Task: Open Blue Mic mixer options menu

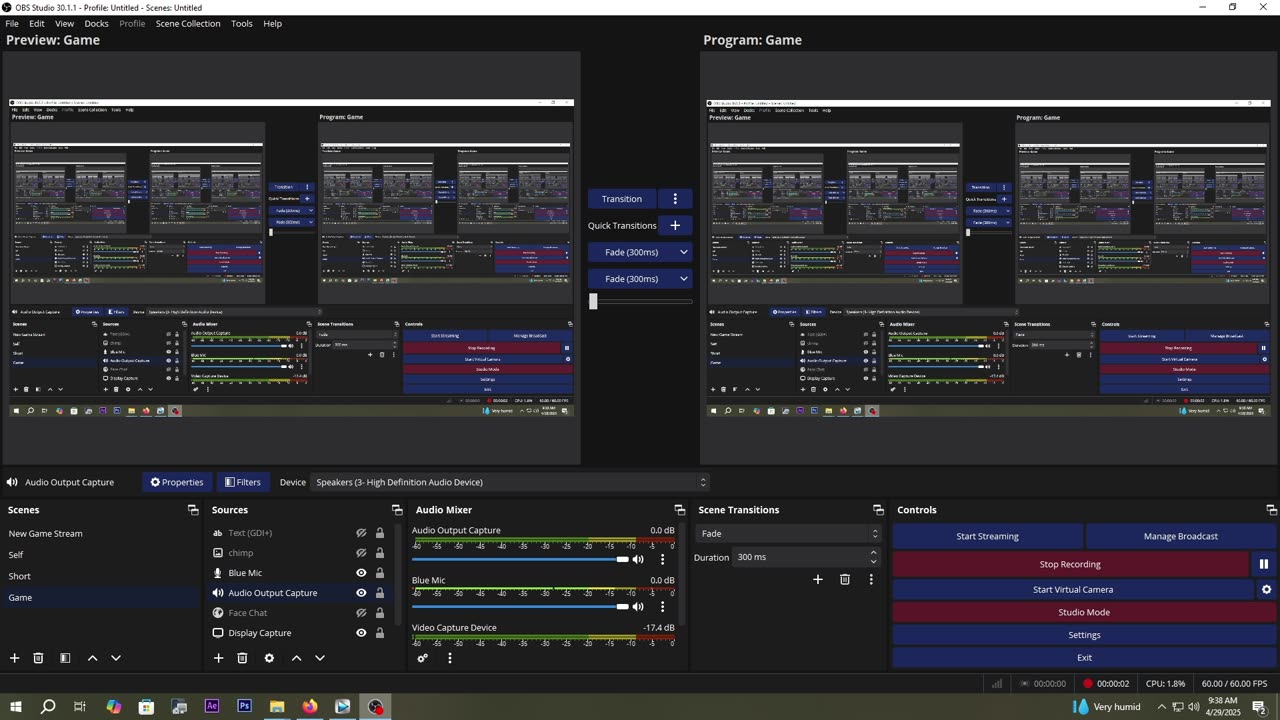Action: pyautogui.click(x=662, y=607)
